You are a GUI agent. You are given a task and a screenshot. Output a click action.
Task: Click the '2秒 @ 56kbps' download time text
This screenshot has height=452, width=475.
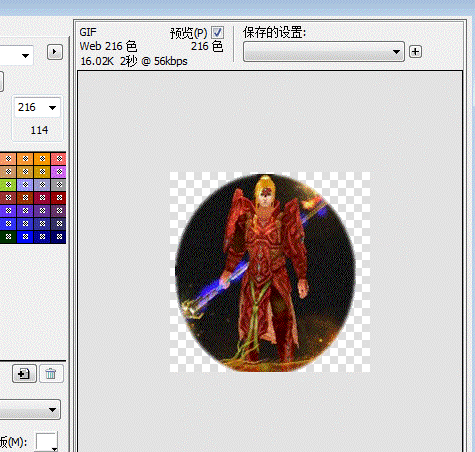(x=154, y=61)
